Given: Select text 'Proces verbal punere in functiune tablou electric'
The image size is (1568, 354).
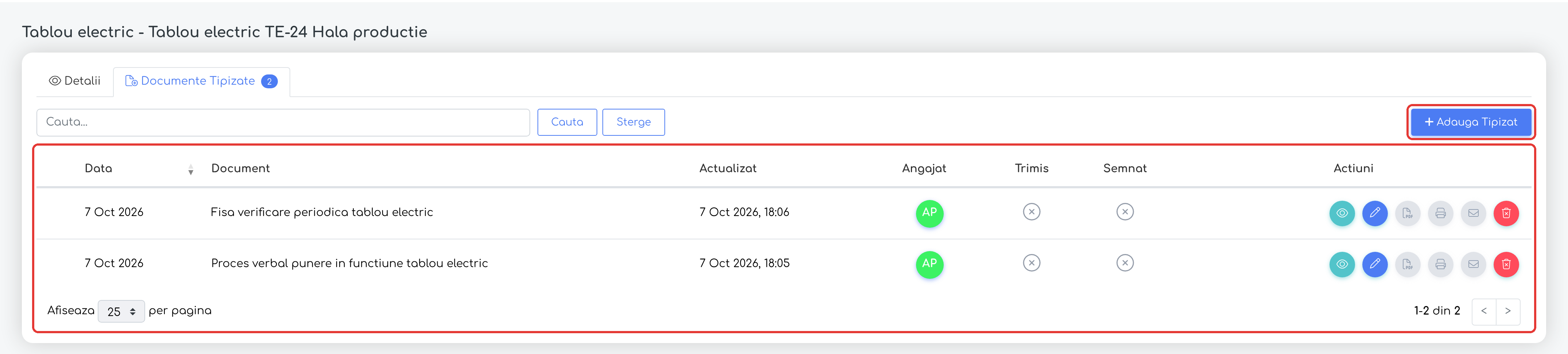Looking at the screenshot, I should point(349,263).
